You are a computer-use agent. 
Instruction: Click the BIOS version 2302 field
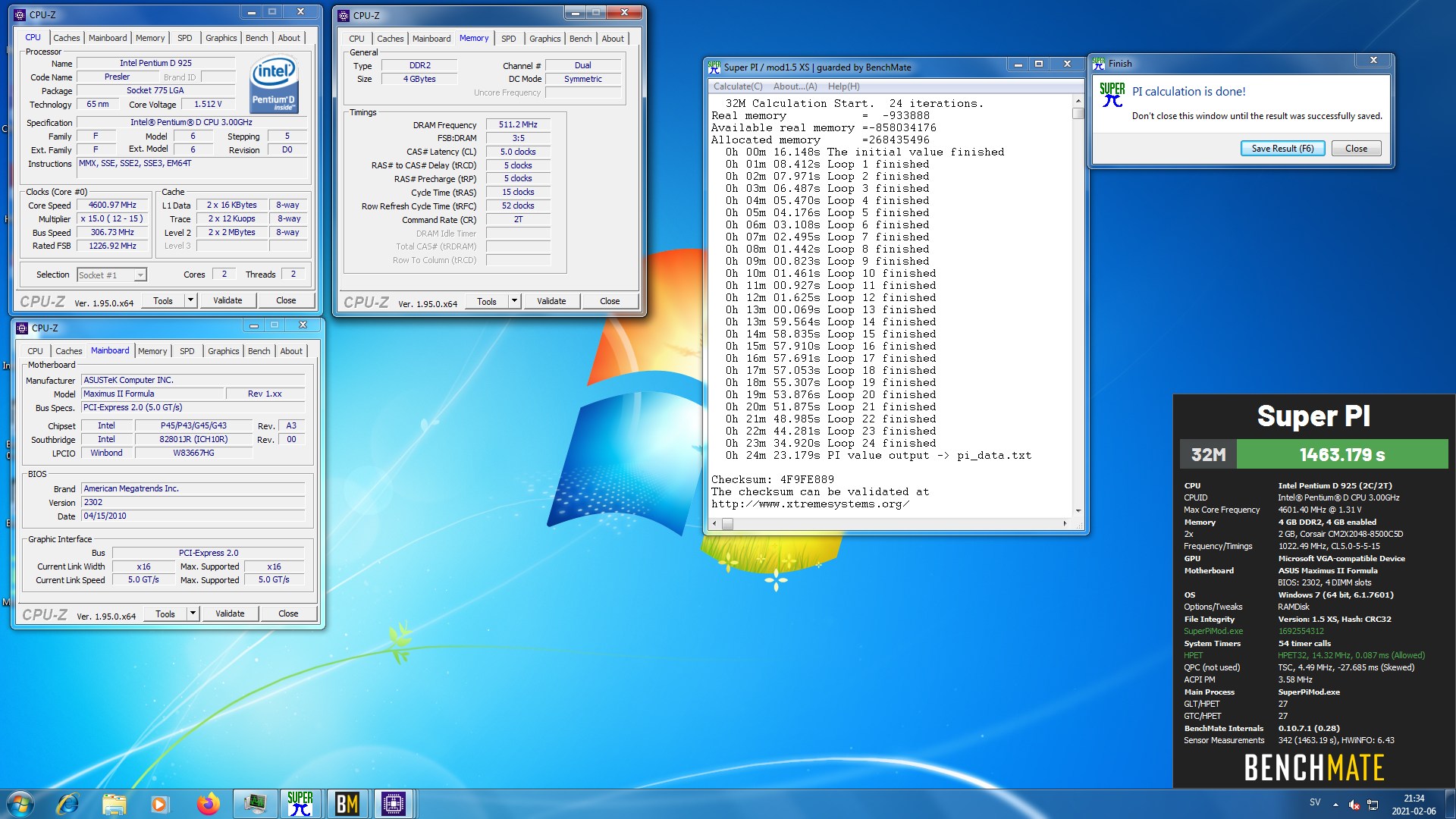click(193, 502)
